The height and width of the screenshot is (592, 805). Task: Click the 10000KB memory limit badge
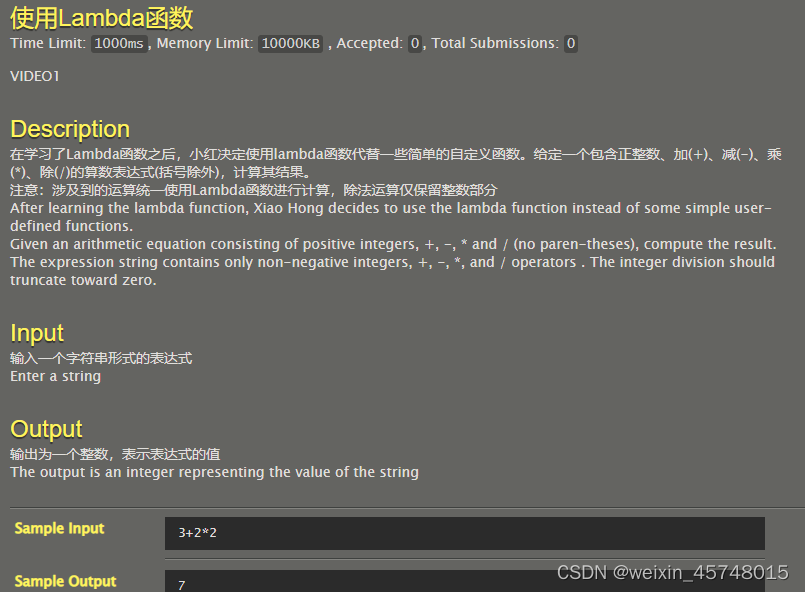[x=290, y=43]
